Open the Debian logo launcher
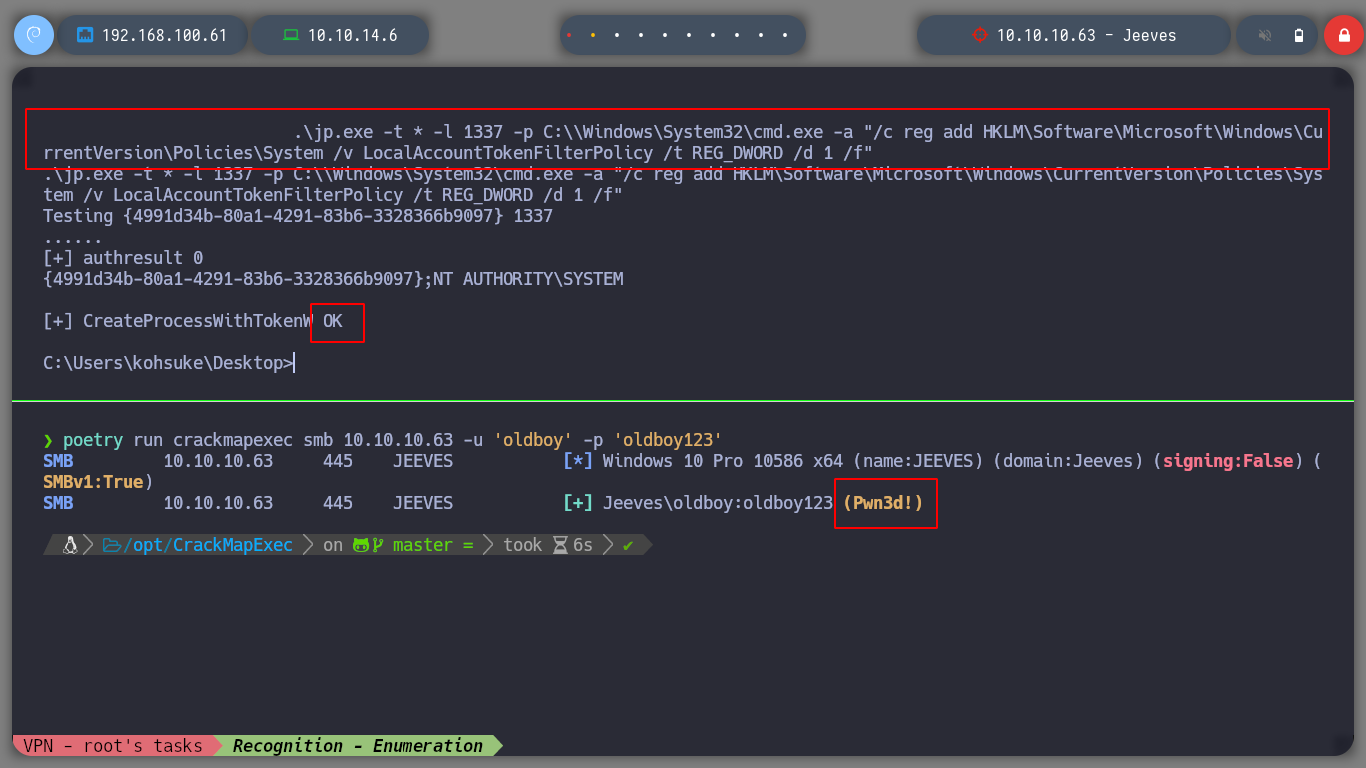Screen dimensions: 1366x768 34,35
